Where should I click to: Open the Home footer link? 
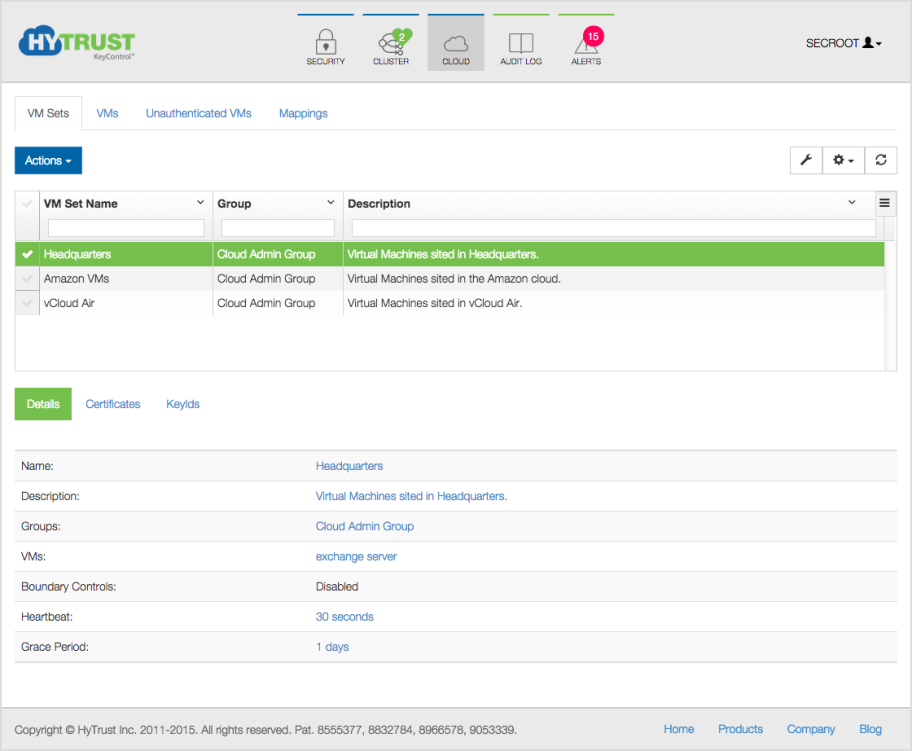pos(679,729)
